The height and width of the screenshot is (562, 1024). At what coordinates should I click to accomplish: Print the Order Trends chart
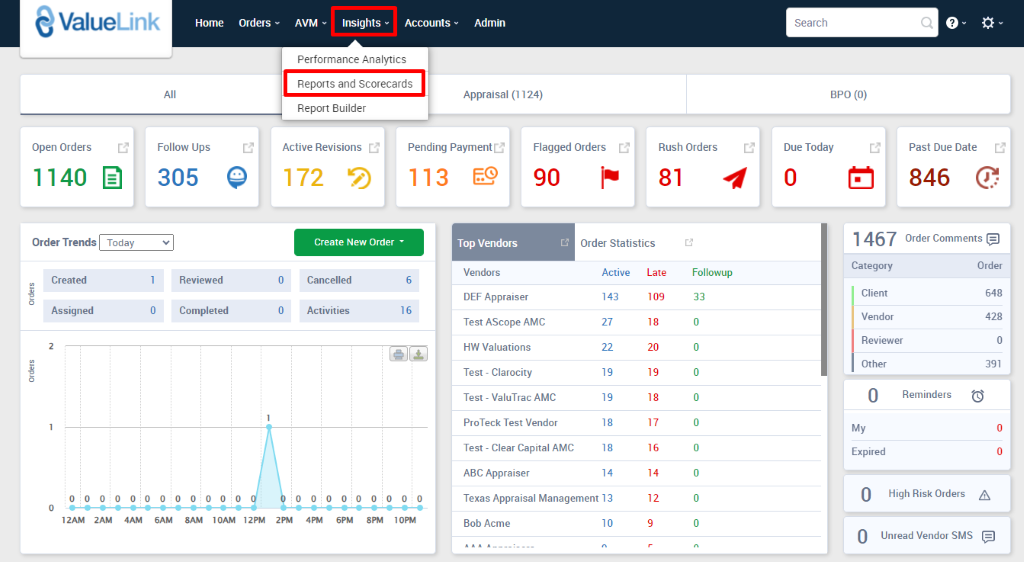[x=398, y=354]
